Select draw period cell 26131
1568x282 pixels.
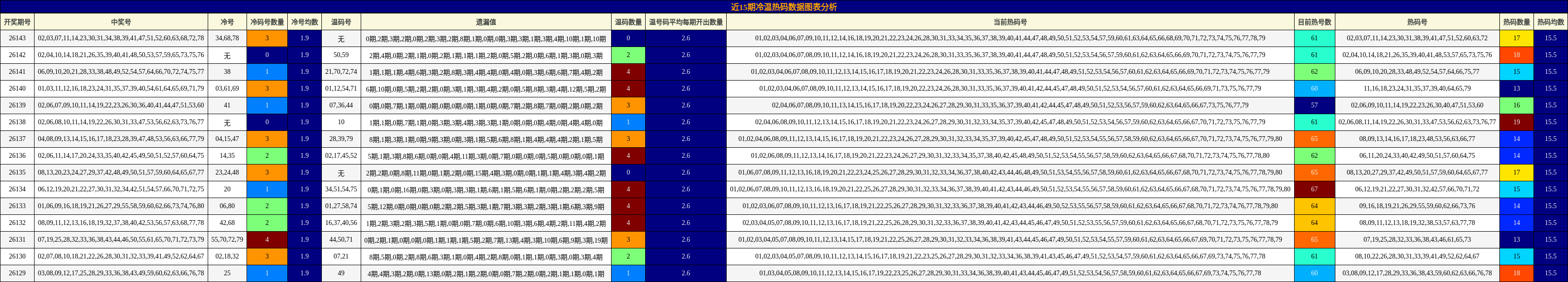click(17, 239)
